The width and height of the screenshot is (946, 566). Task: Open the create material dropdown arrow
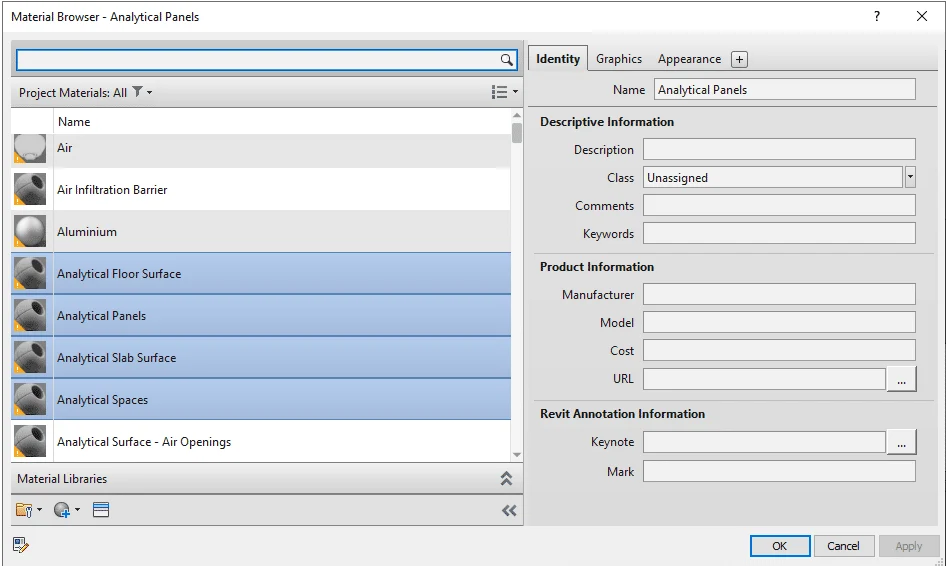(77, 510)
